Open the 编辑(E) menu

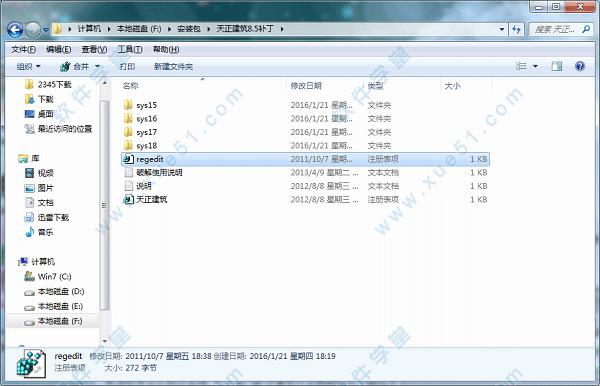tap(59, 49)
